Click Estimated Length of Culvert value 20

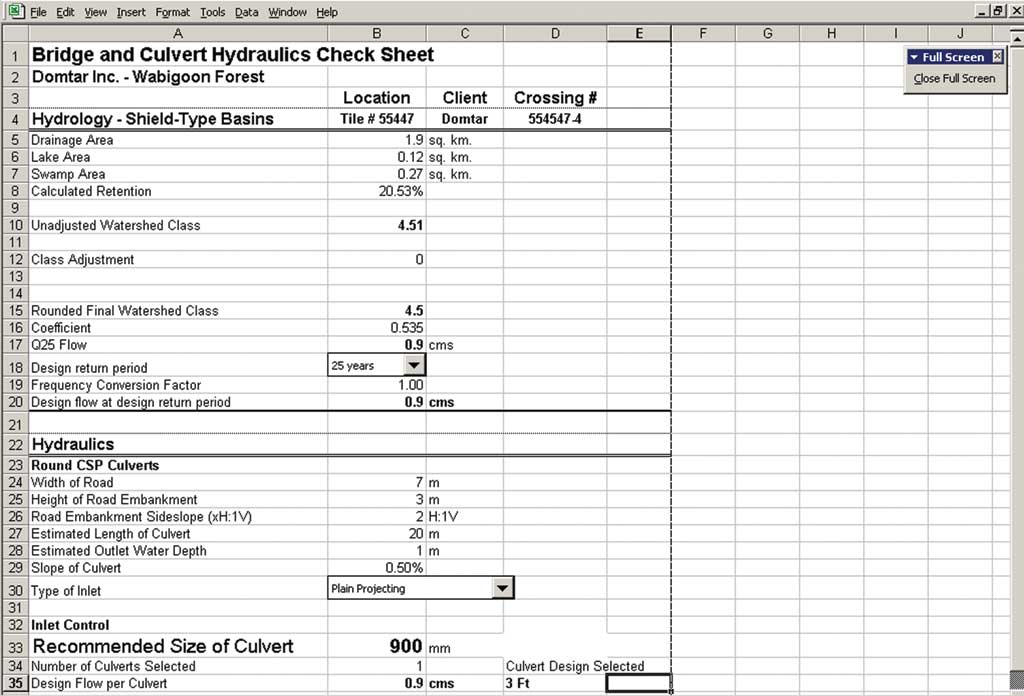tap(377, 533)
